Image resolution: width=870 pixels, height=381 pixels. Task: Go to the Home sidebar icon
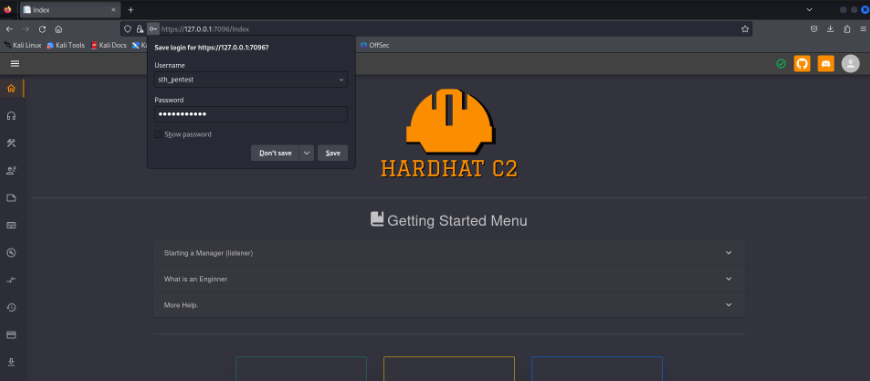11,88
